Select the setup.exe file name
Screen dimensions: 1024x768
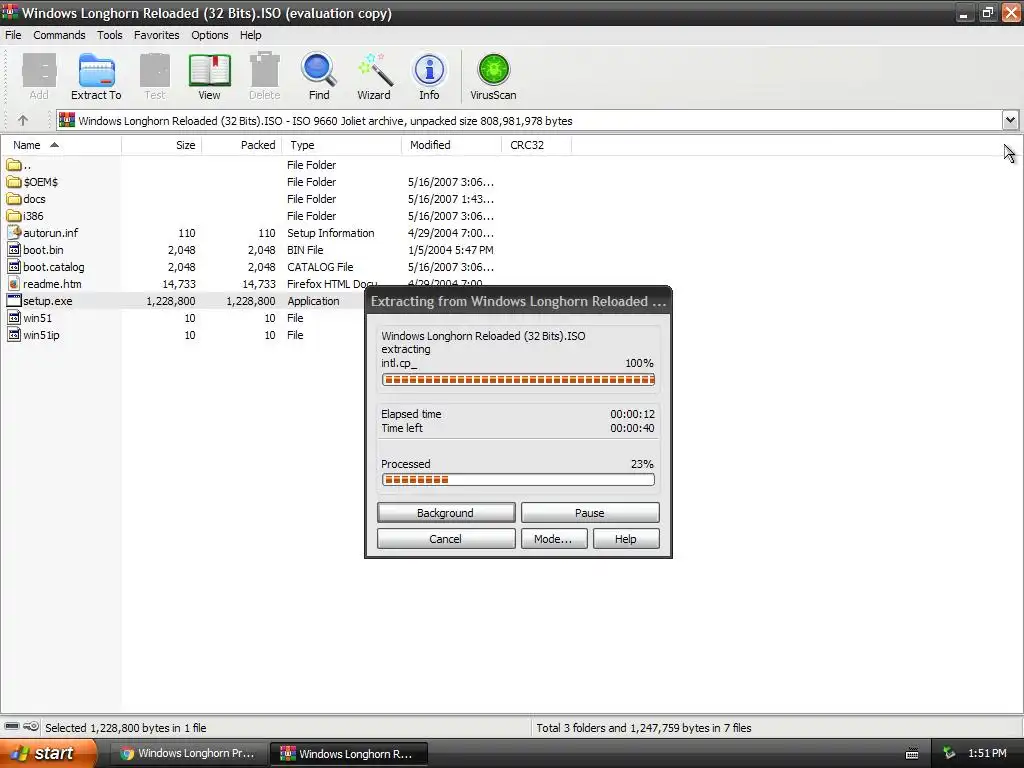tap(48, 301)
